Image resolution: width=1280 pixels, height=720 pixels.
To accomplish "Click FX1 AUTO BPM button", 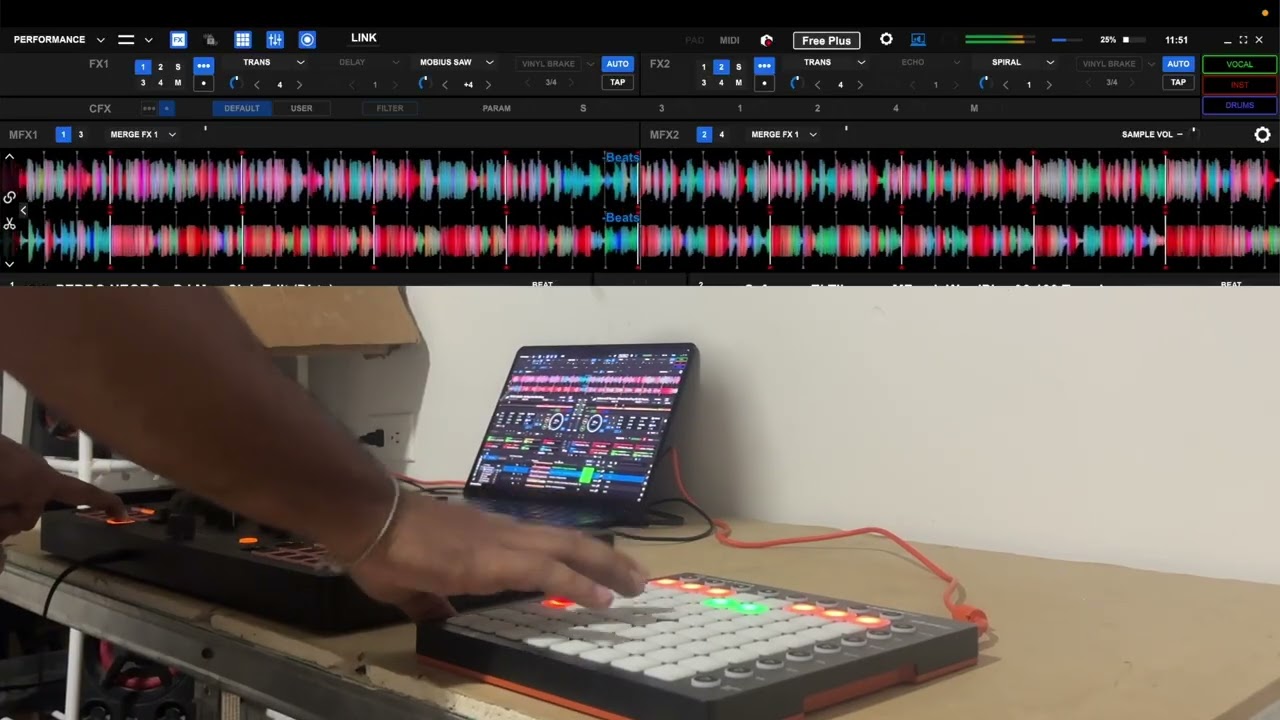I will [618, 64].
